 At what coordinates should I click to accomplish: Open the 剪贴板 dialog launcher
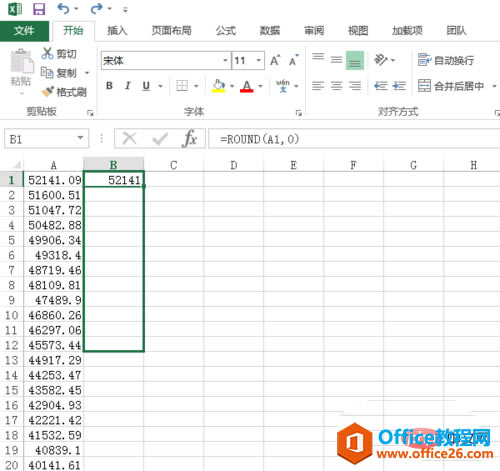click(90, 113)
